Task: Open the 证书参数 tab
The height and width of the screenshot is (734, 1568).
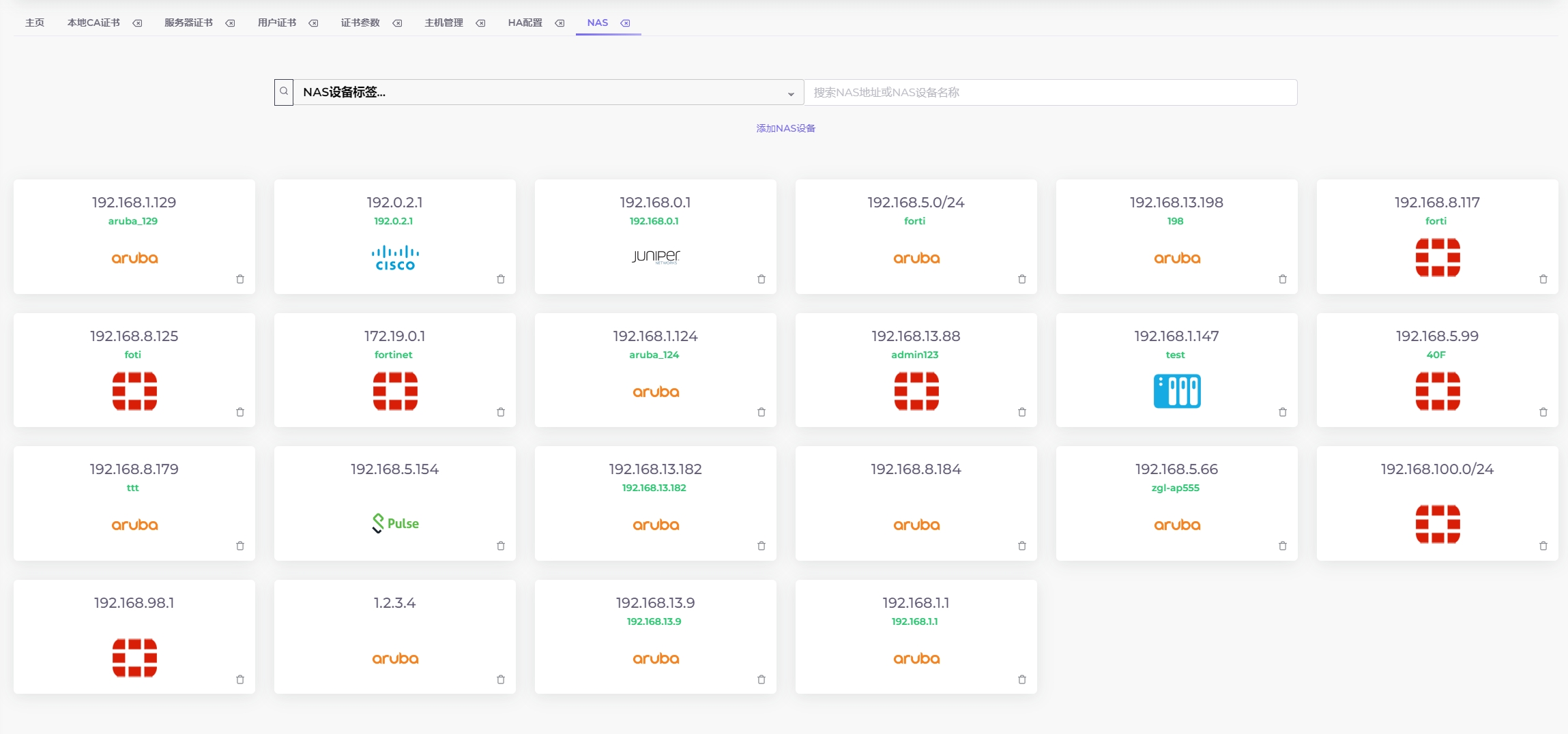Action: (360, 23)
